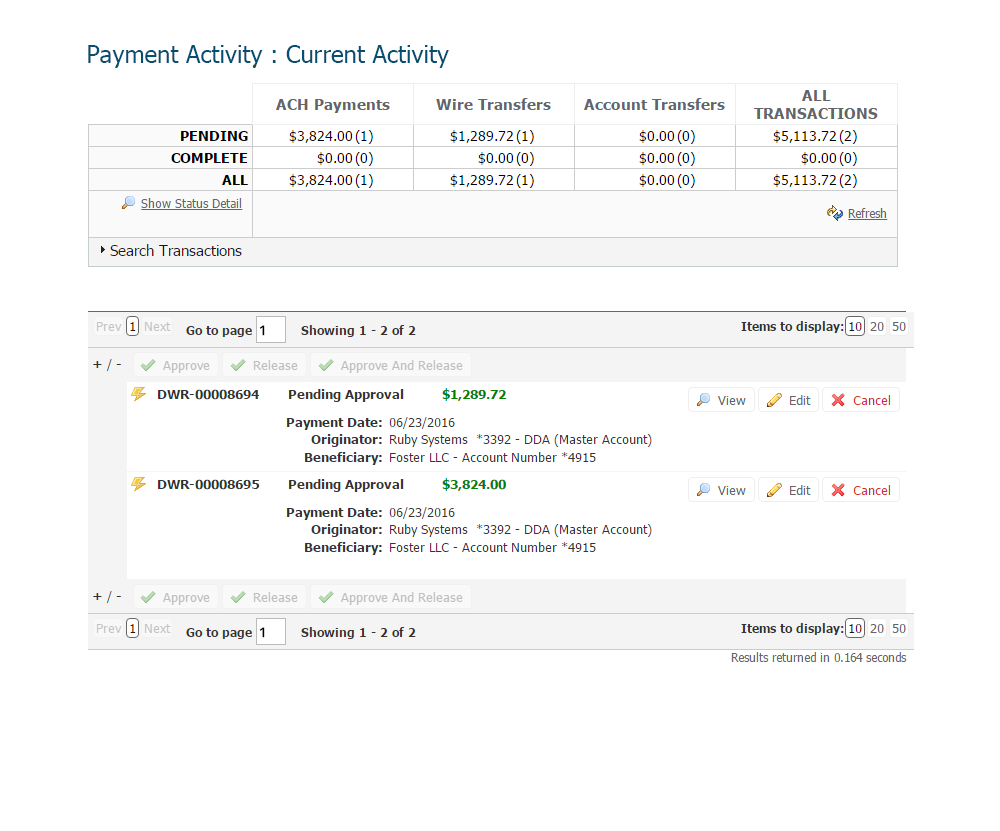
Task: Click the top Go to page input field
Action: pyautogui.click(x=271, y=330)
